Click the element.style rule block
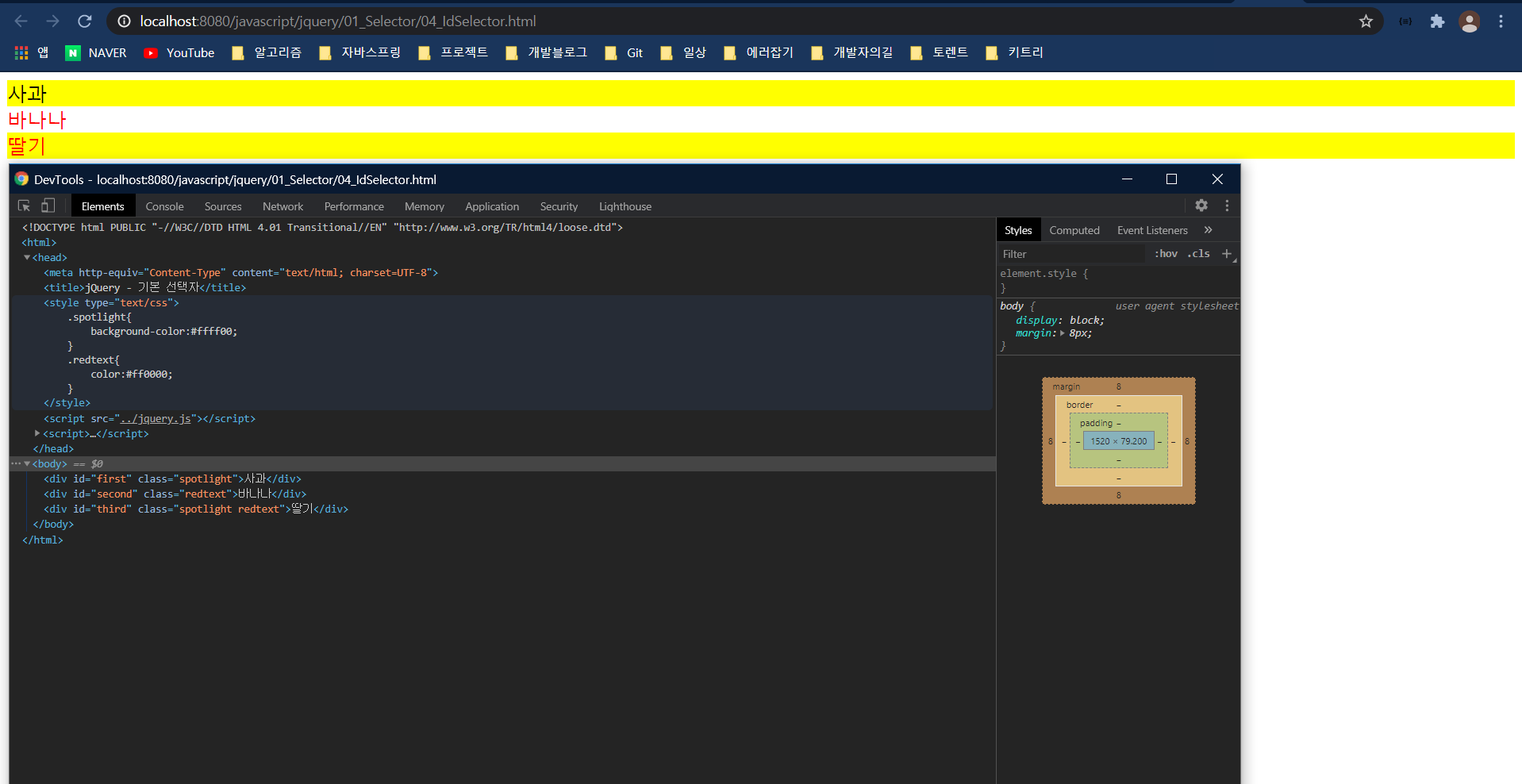Viewport: 1522px width, 784px height. pos(1117,280)
